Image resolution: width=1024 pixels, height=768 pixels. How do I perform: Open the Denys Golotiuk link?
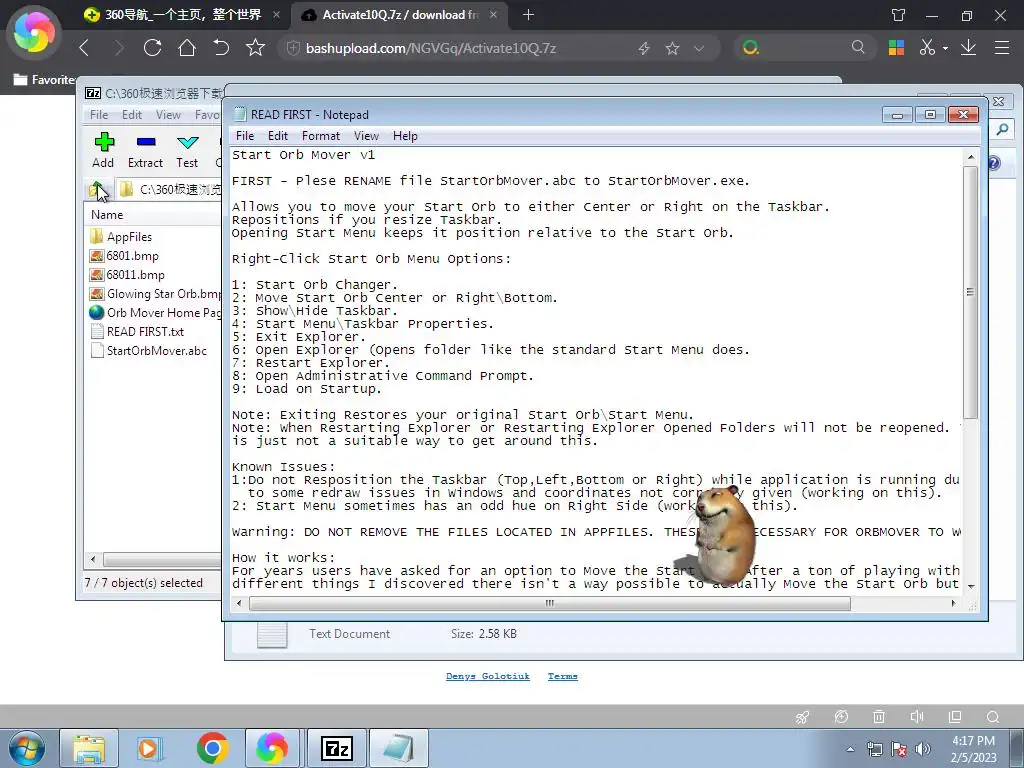[488, 676]
